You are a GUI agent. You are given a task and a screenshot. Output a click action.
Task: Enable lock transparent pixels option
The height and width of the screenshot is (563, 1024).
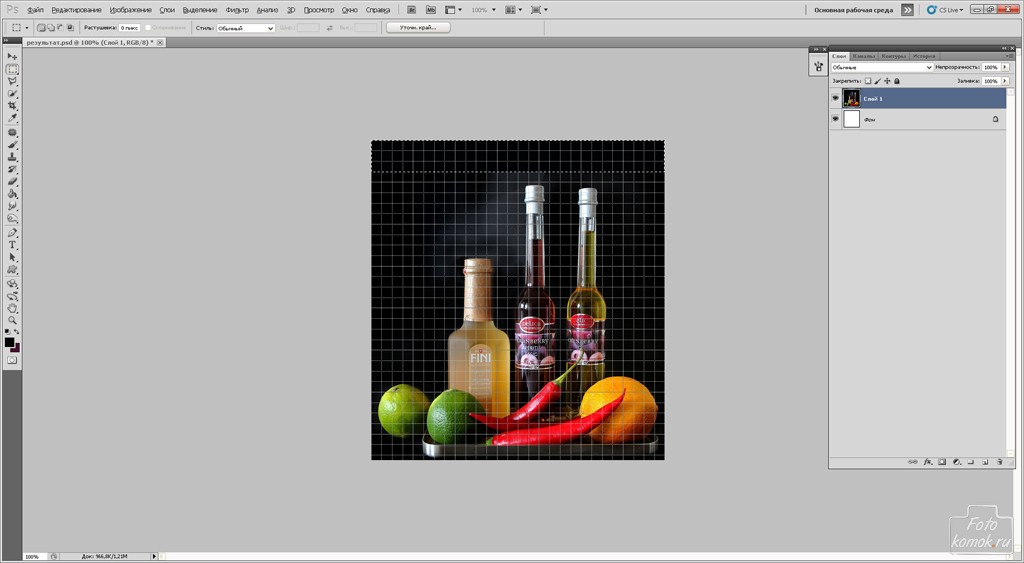point(868,81)
